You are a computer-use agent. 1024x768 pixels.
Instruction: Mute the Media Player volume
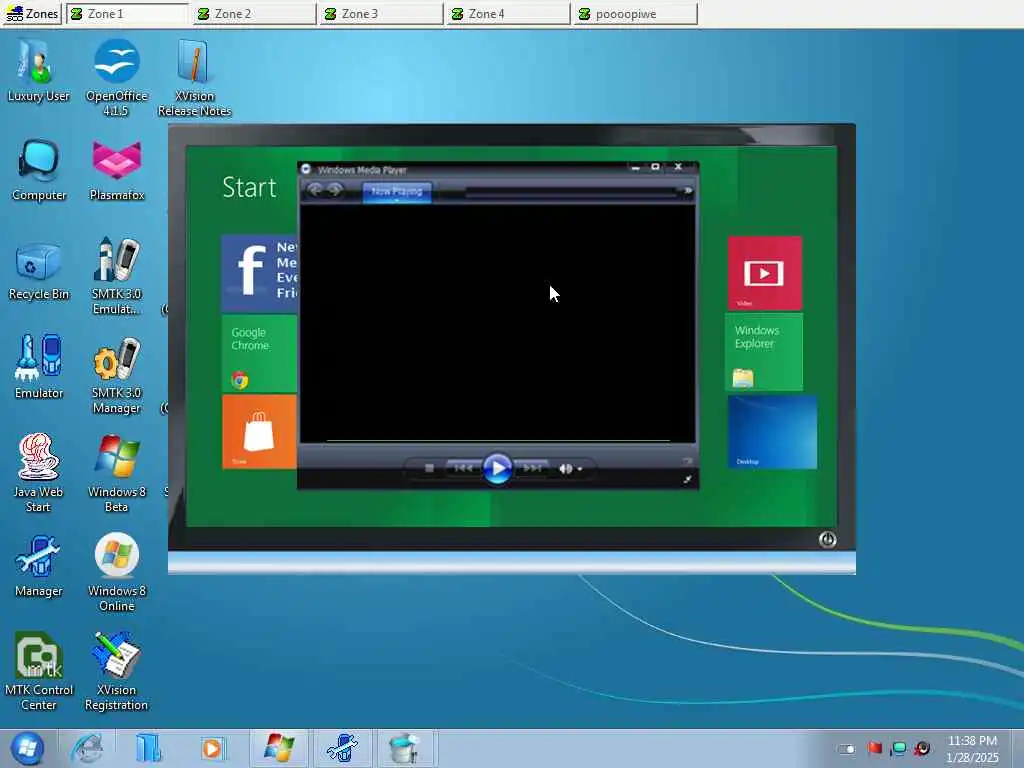point(565,468)
